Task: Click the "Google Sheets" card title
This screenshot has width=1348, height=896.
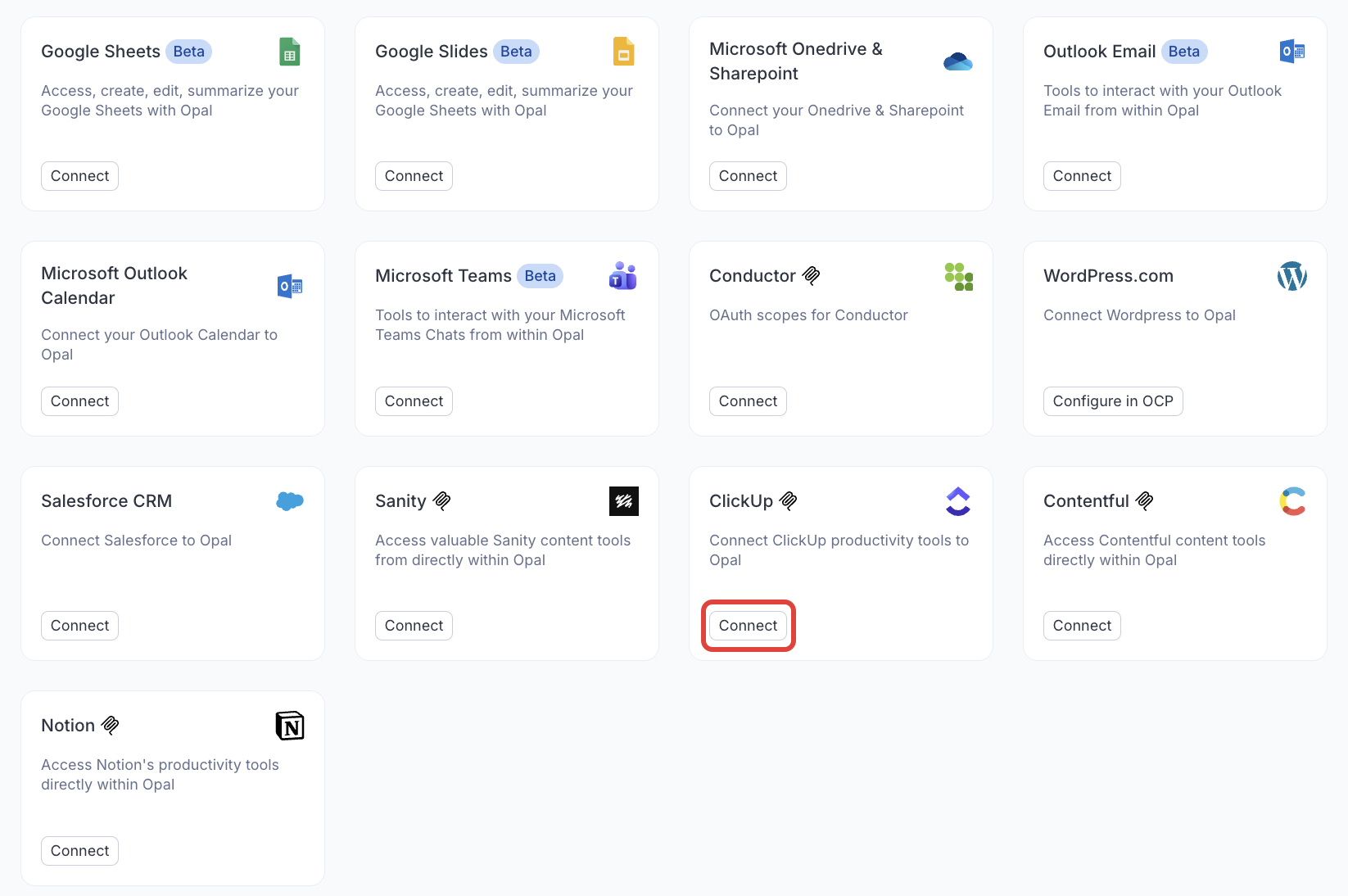Action: 101,52
